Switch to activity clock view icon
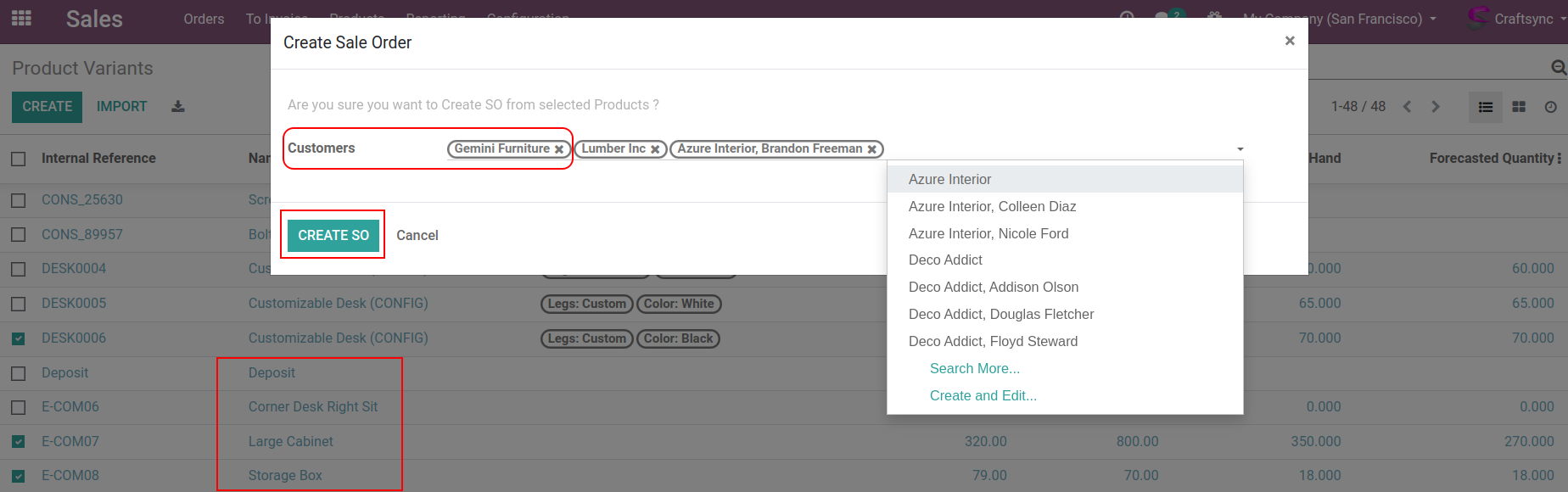1568x492 pixels. (x=1550, y=107)
